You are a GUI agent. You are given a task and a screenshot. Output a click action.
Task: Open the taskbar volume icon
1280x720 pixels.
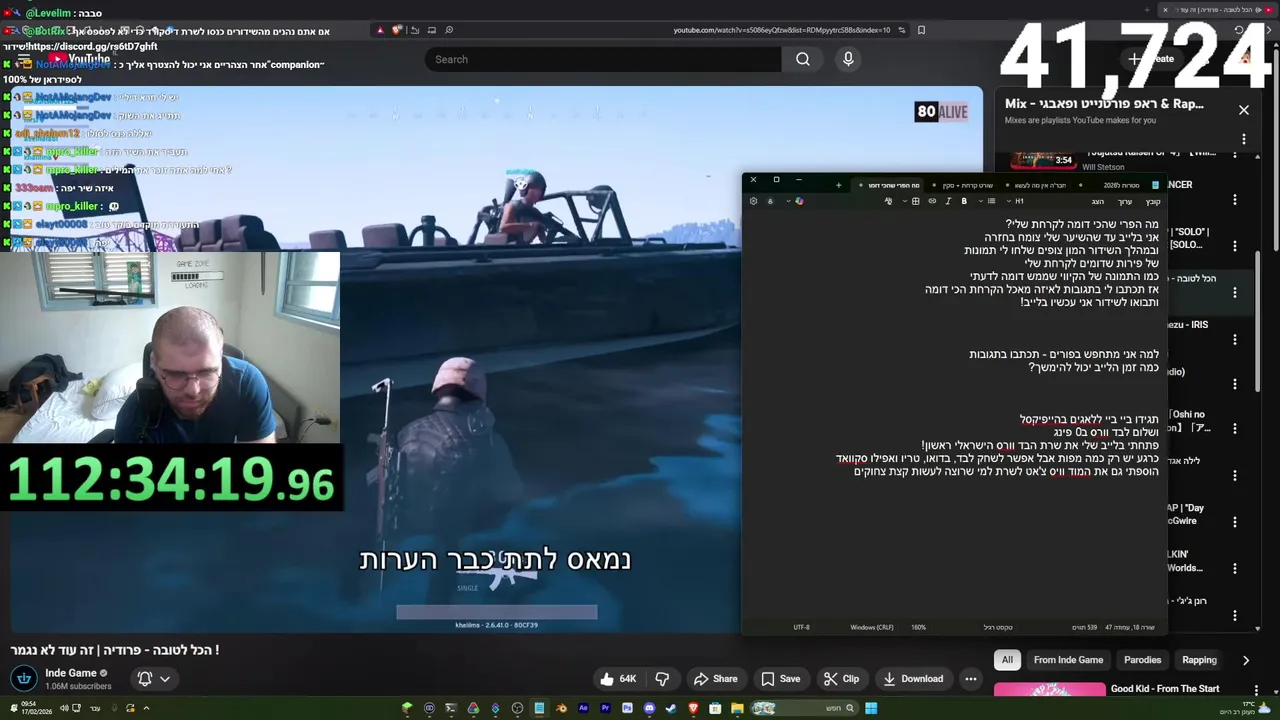64,708
